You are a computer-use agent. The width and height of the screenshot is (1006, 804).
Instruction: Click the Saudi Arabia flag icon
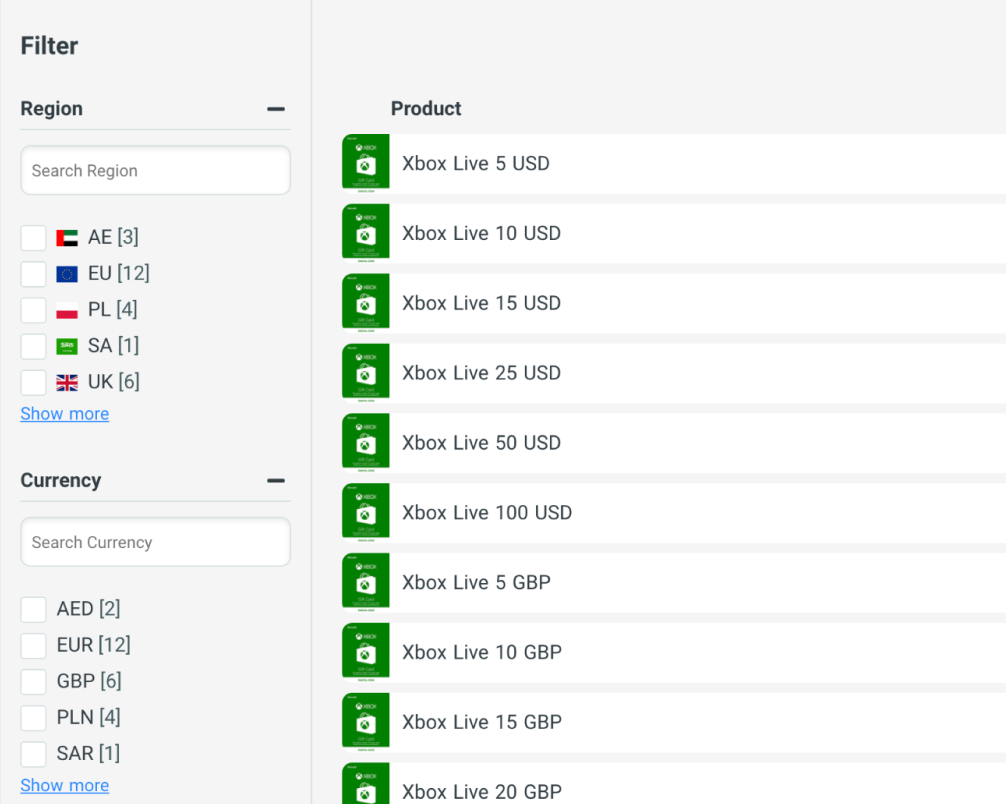point(67,346)
